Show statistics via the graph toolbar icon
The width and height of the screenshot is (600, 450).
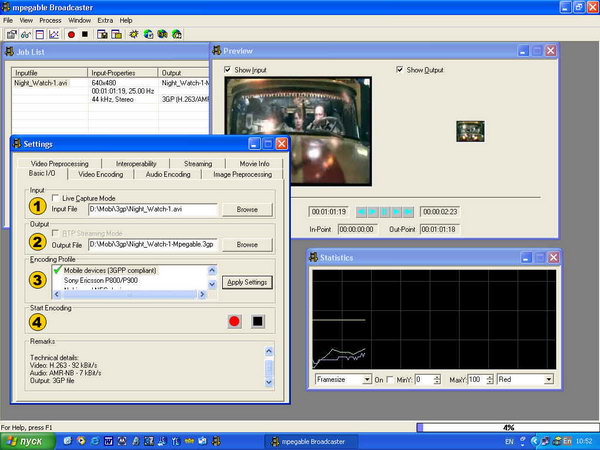click(54, 34)
